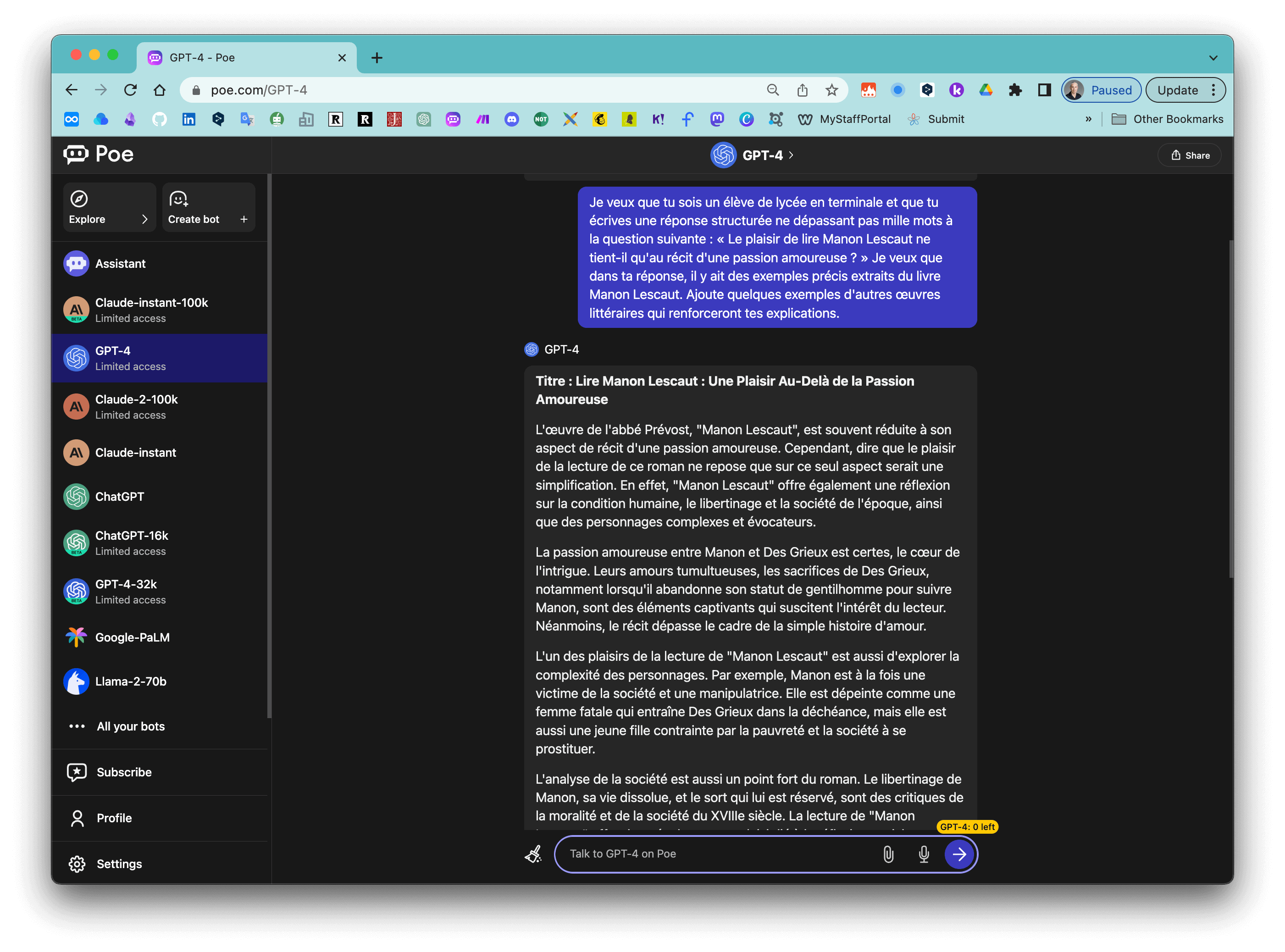This screenshot has height=952, width=1285.
Task: Open the ChatGPT bot chat
Action: 160,497
